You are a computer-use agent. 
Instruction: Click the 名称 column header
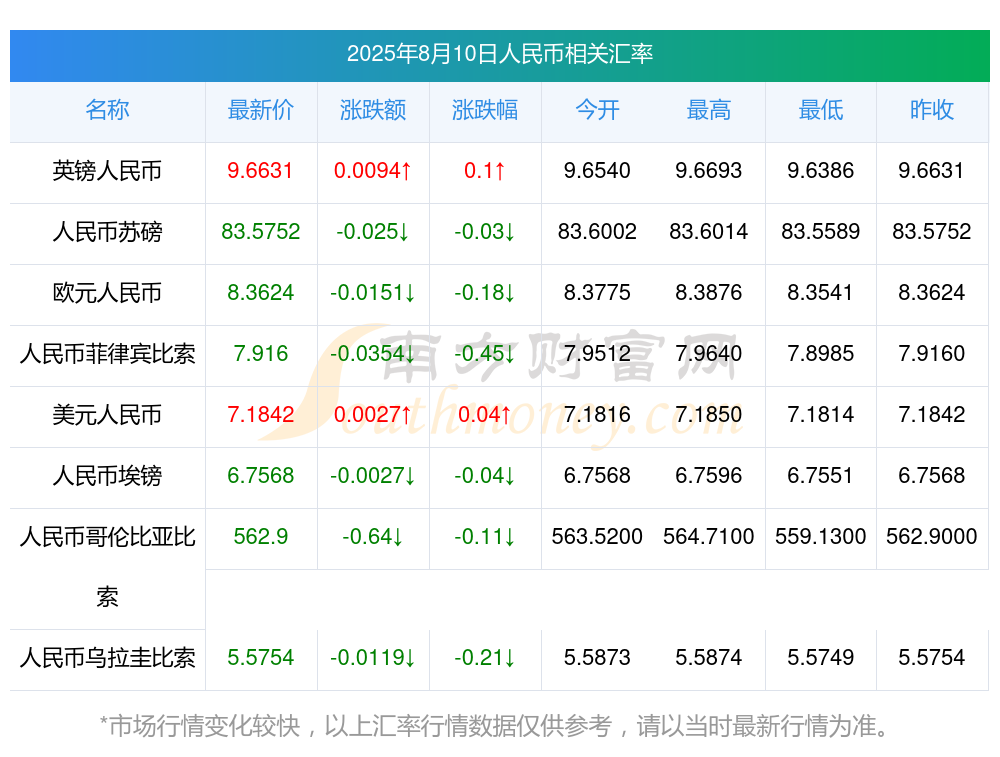pyautogui.click(x=107, y=110)
